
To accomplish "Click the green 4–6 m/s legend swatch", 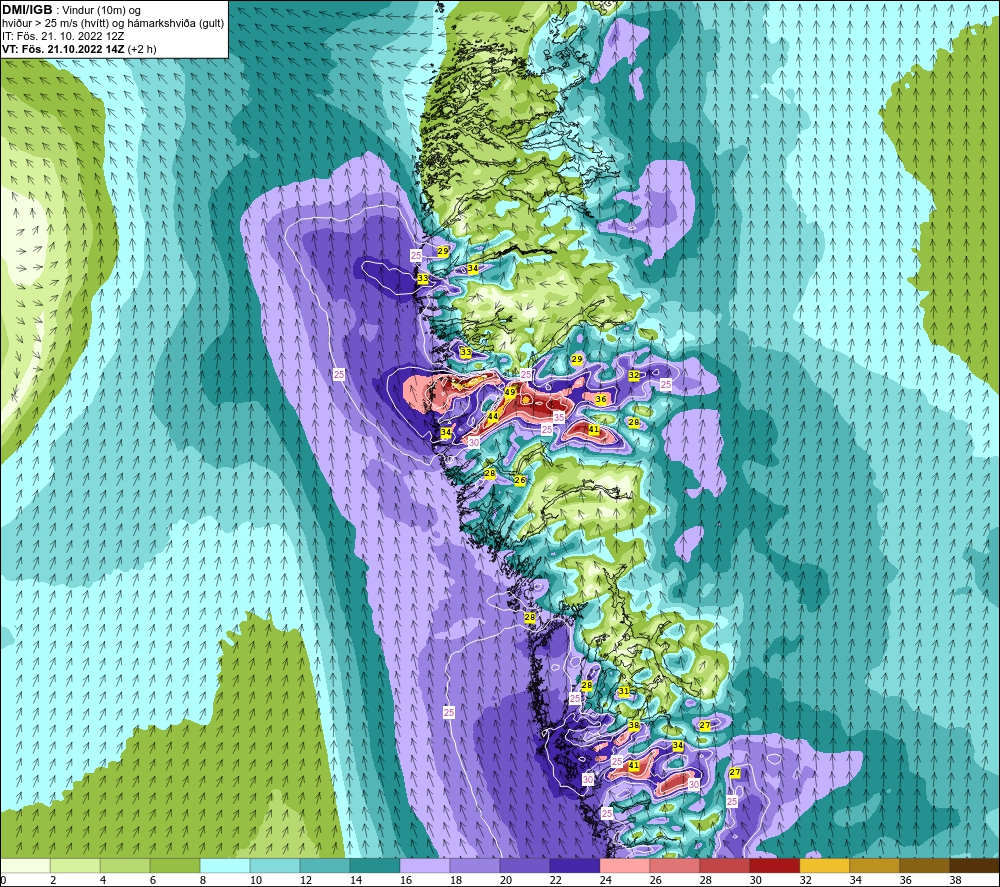I will (125, 865).
